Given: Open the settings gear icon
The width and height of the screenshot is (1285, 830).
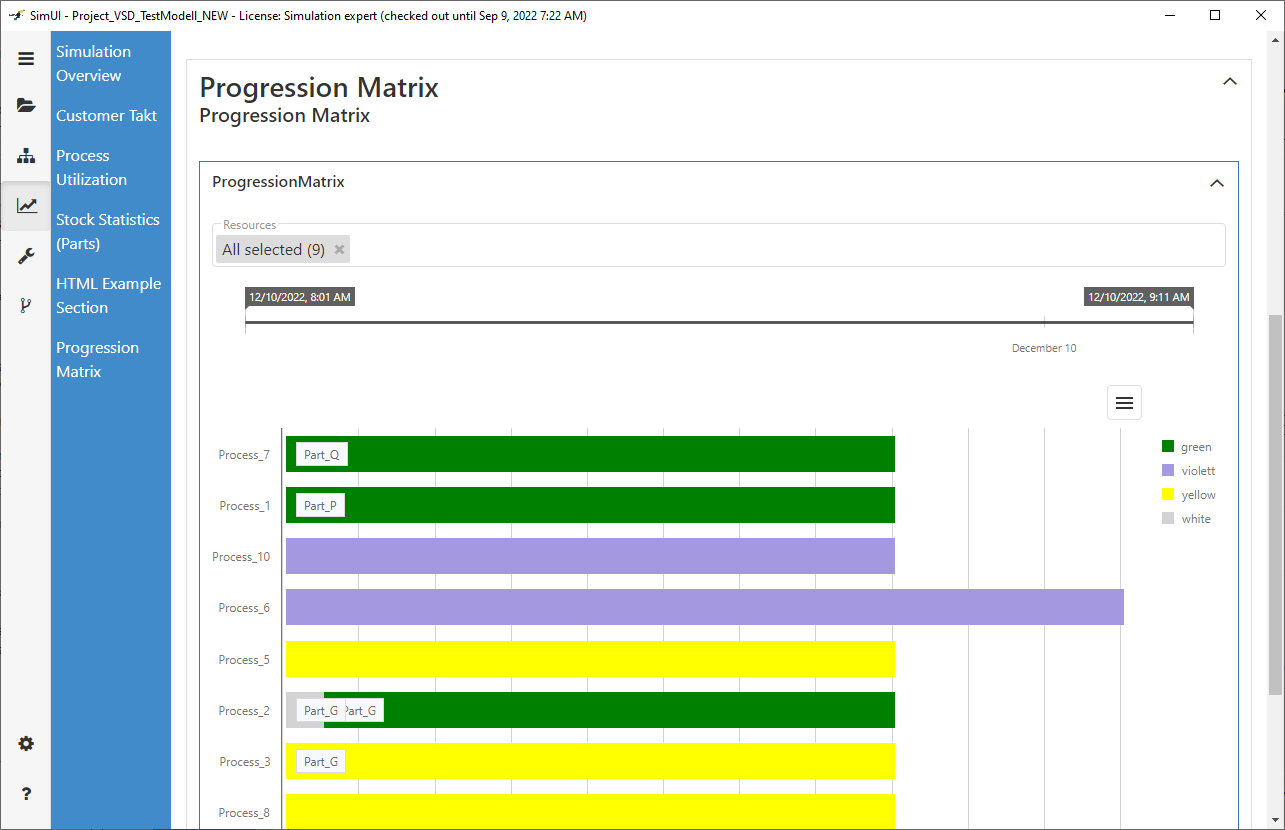Looking at the screenshot, I should [26, 743].
